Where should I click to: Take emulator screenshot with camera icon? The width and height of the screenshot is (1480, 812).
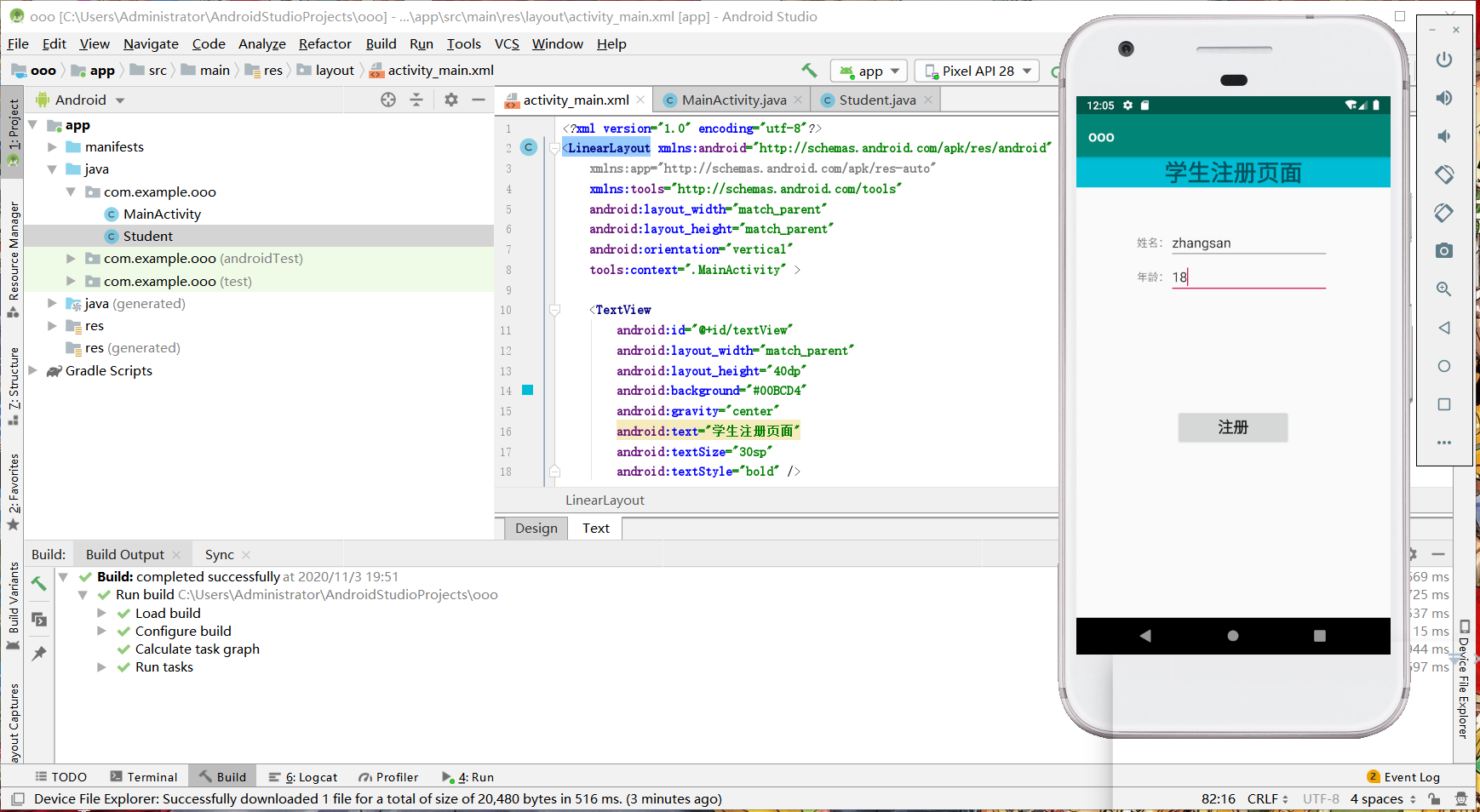pos(1444,251)
